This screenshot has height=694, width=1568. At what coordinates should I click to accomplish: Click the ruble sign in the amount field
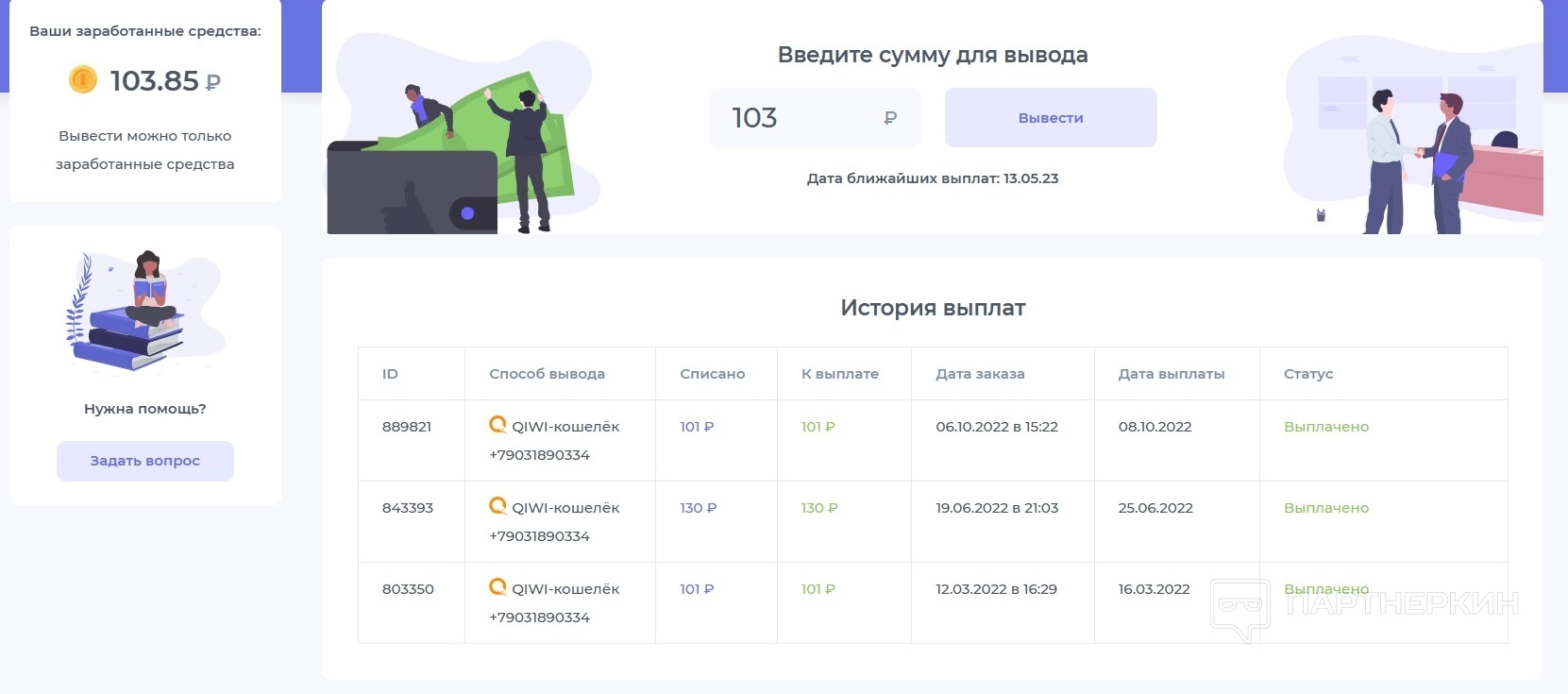[890, 118]
